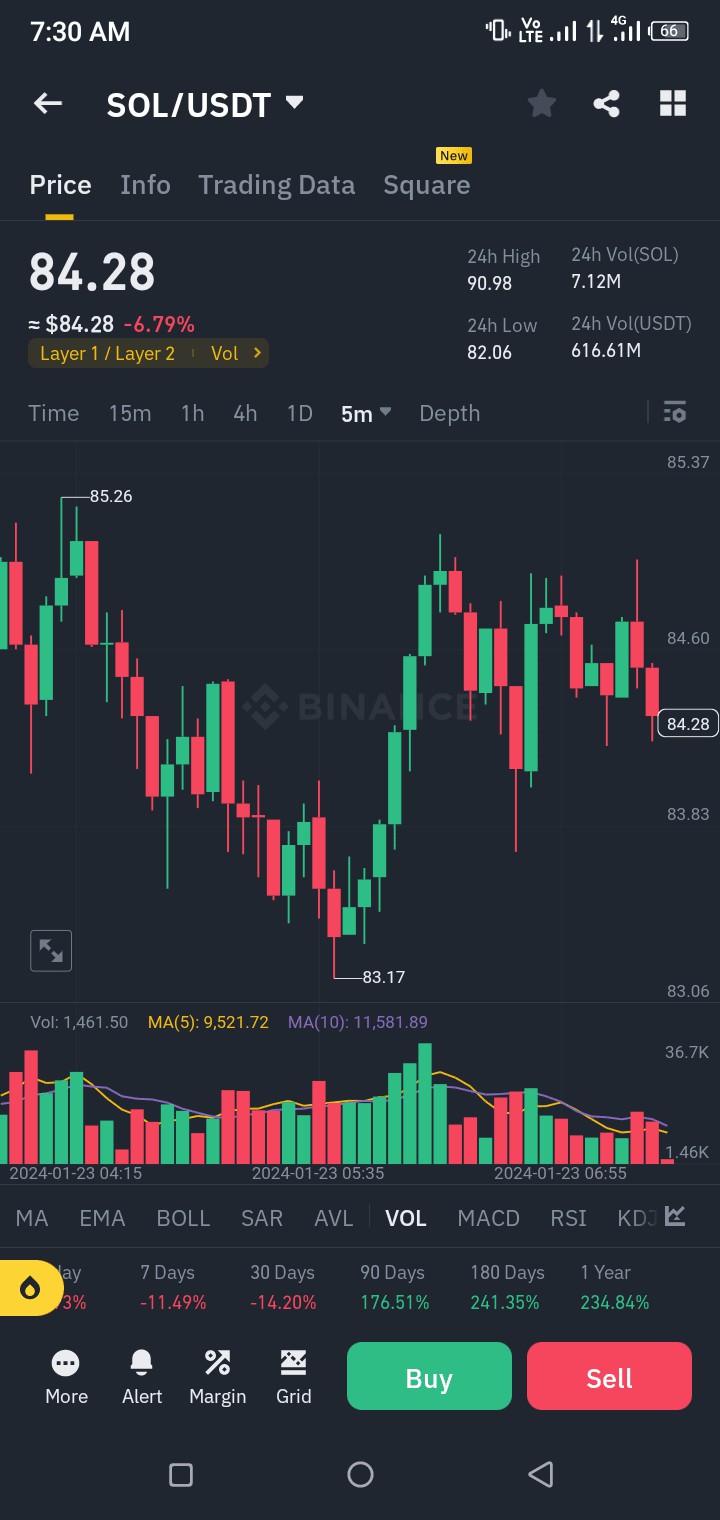This screenshot has width=720, height=1520.
Task: Tap the share icon
Action: [606, 103]
